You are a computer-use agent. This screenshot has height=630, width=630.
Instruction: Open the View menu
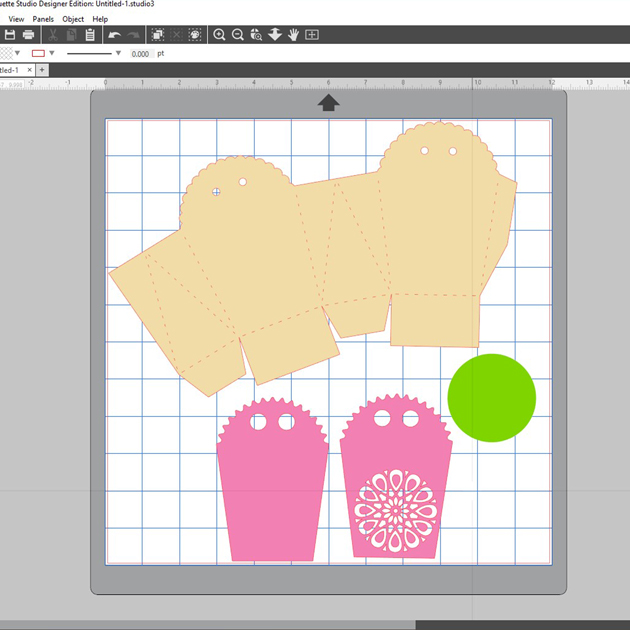click(16, 19)
